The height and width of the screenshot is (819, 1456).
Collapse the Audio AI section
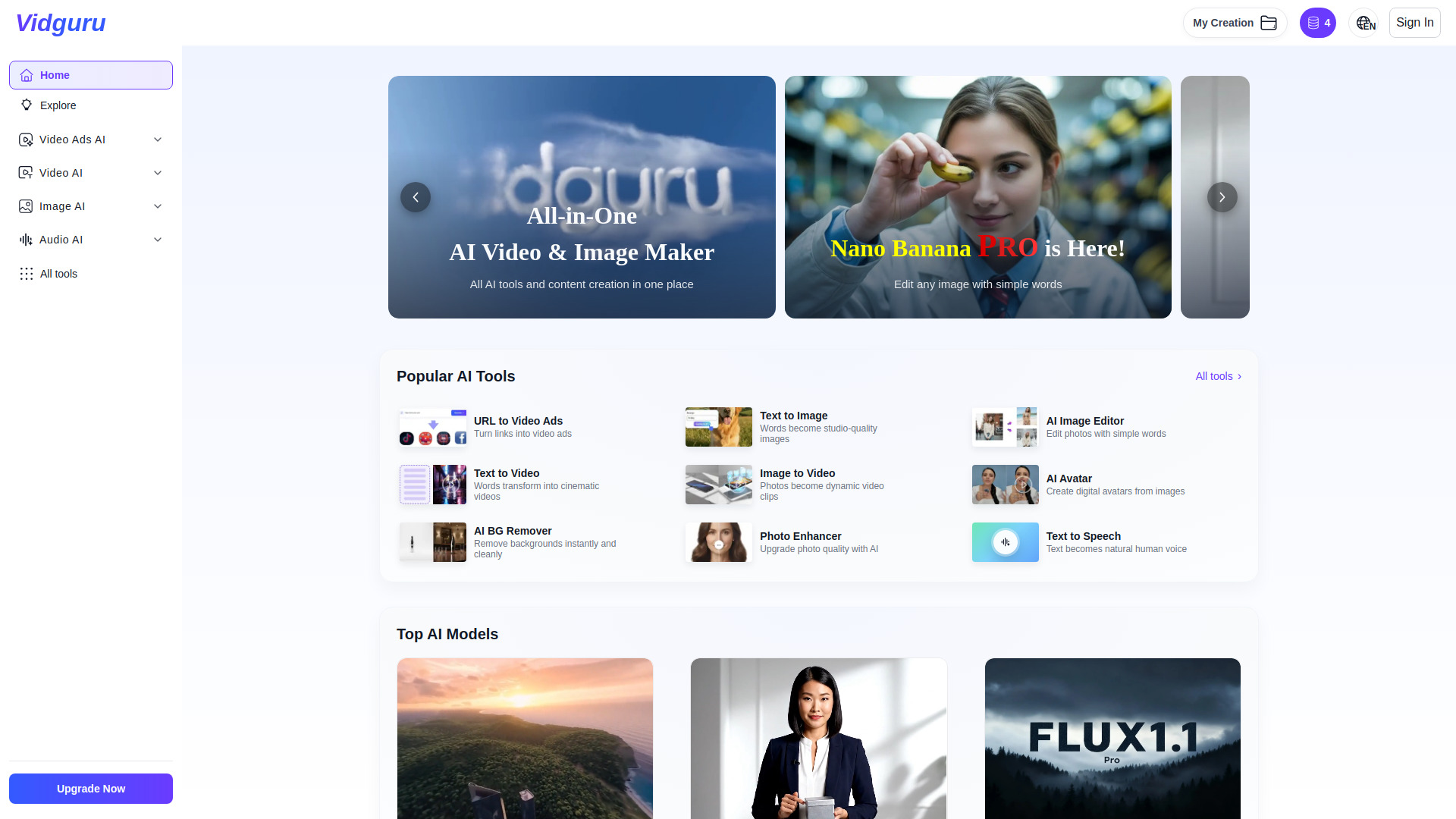click(91, 240)
